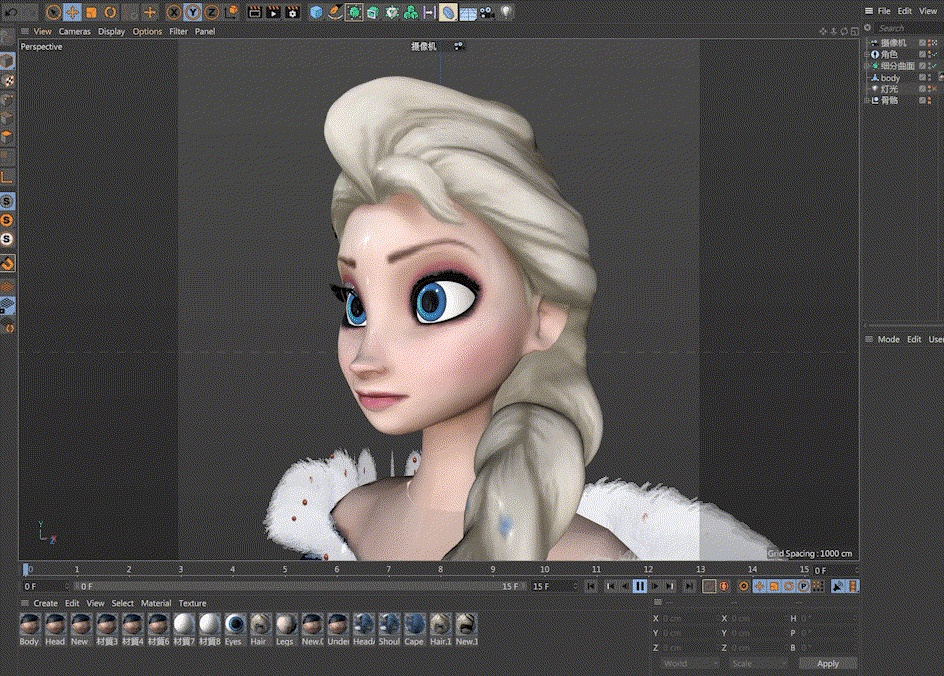Toggle green check of 细分曲面 object
The width and height of the screenshot is (944, 676).
coord(934,66)
